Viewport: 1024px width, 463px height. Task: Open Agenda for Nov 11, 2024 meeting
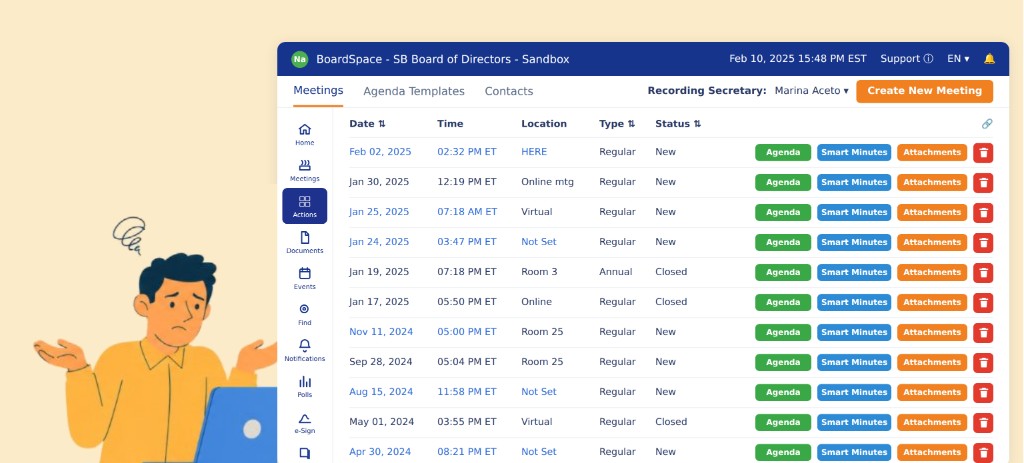(783, 332)
